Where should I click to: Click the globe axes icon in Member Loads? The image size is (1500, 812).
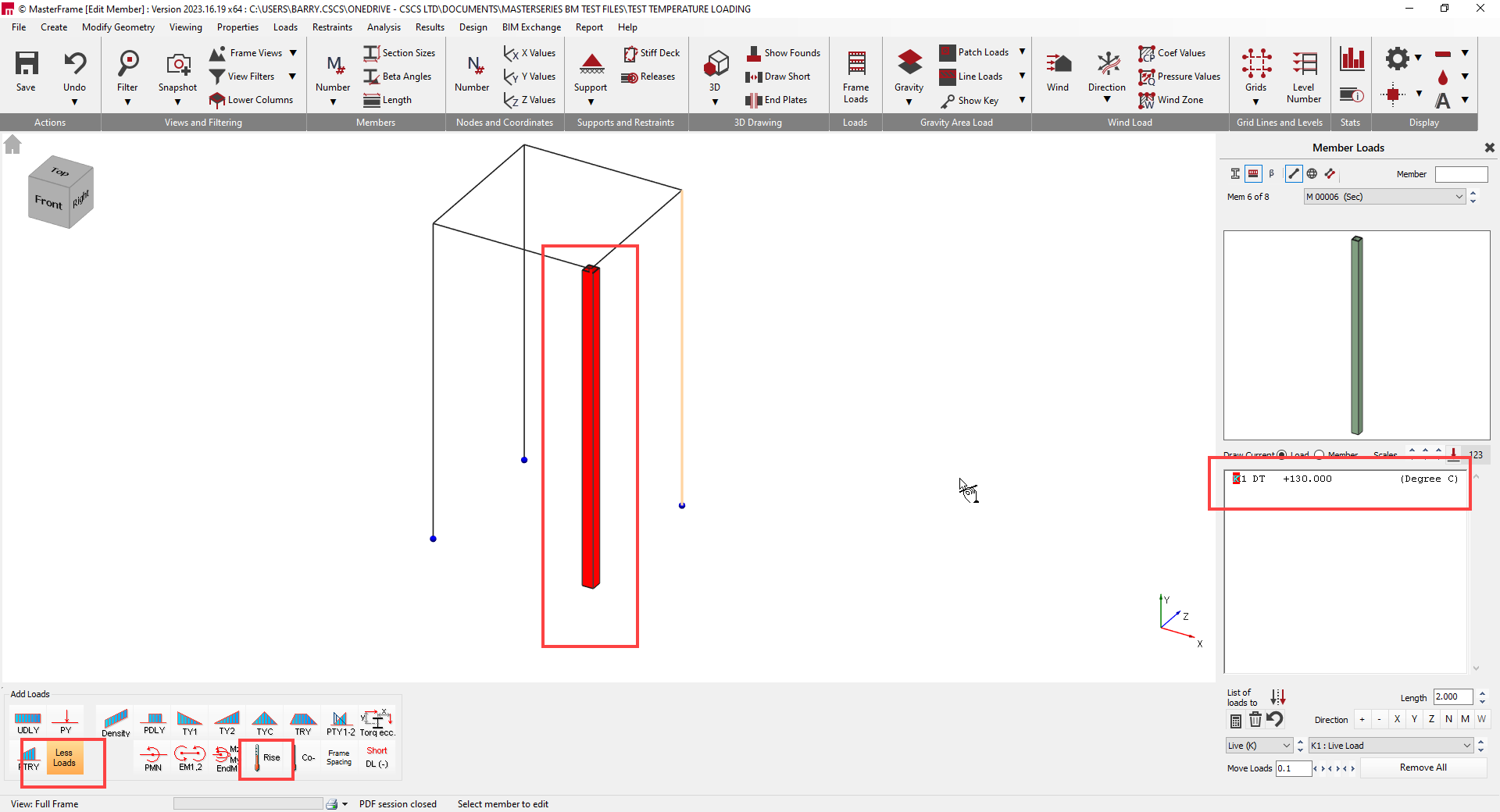pyautogui.click(x=1312, y=173)
